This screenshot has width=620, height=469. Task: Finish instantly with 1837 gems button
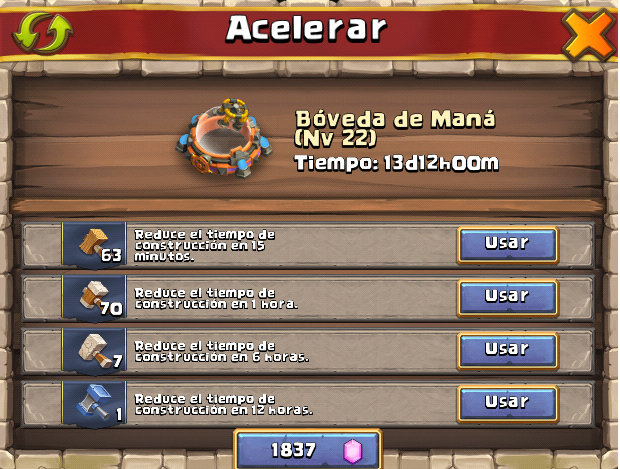coord(308,449)
